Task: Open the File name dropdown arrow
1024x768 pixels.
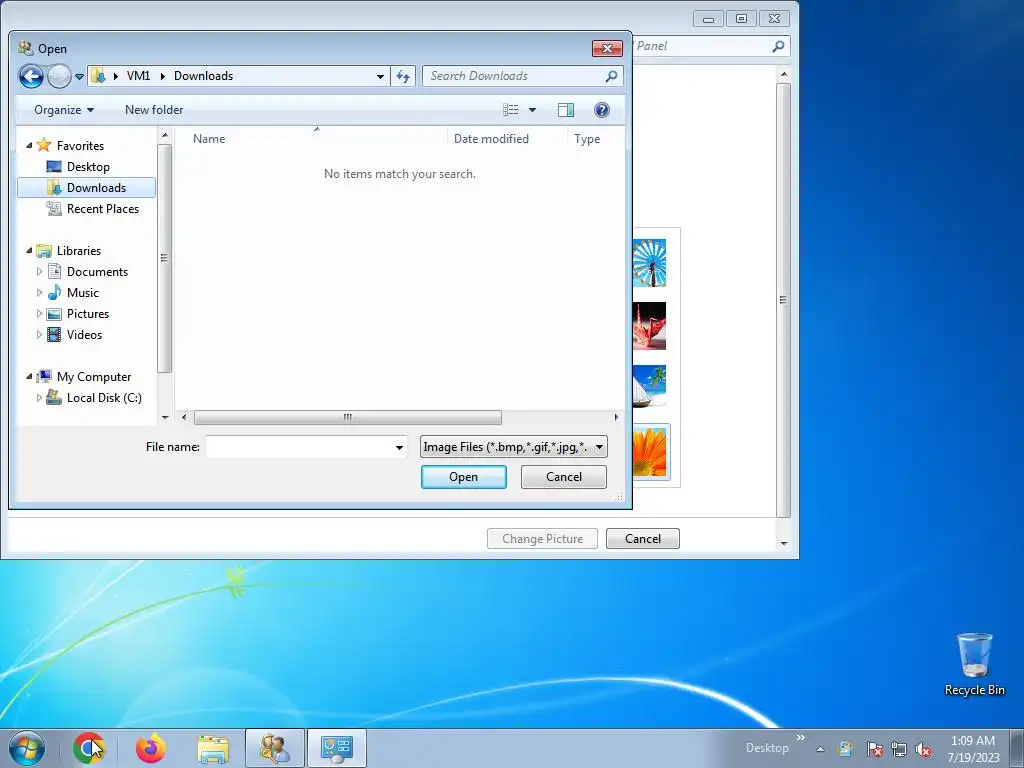Action: pos(399,447)
